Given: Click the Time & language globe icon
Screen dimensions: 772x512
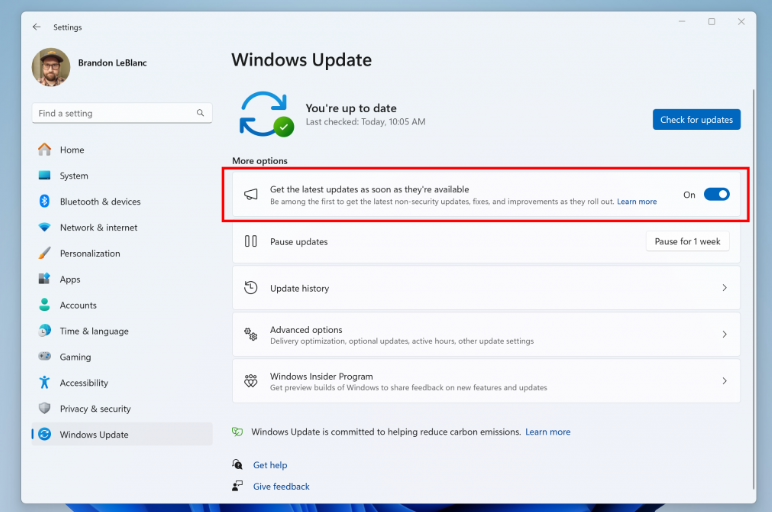Looking at the screenshot, I should pos(44,330).
